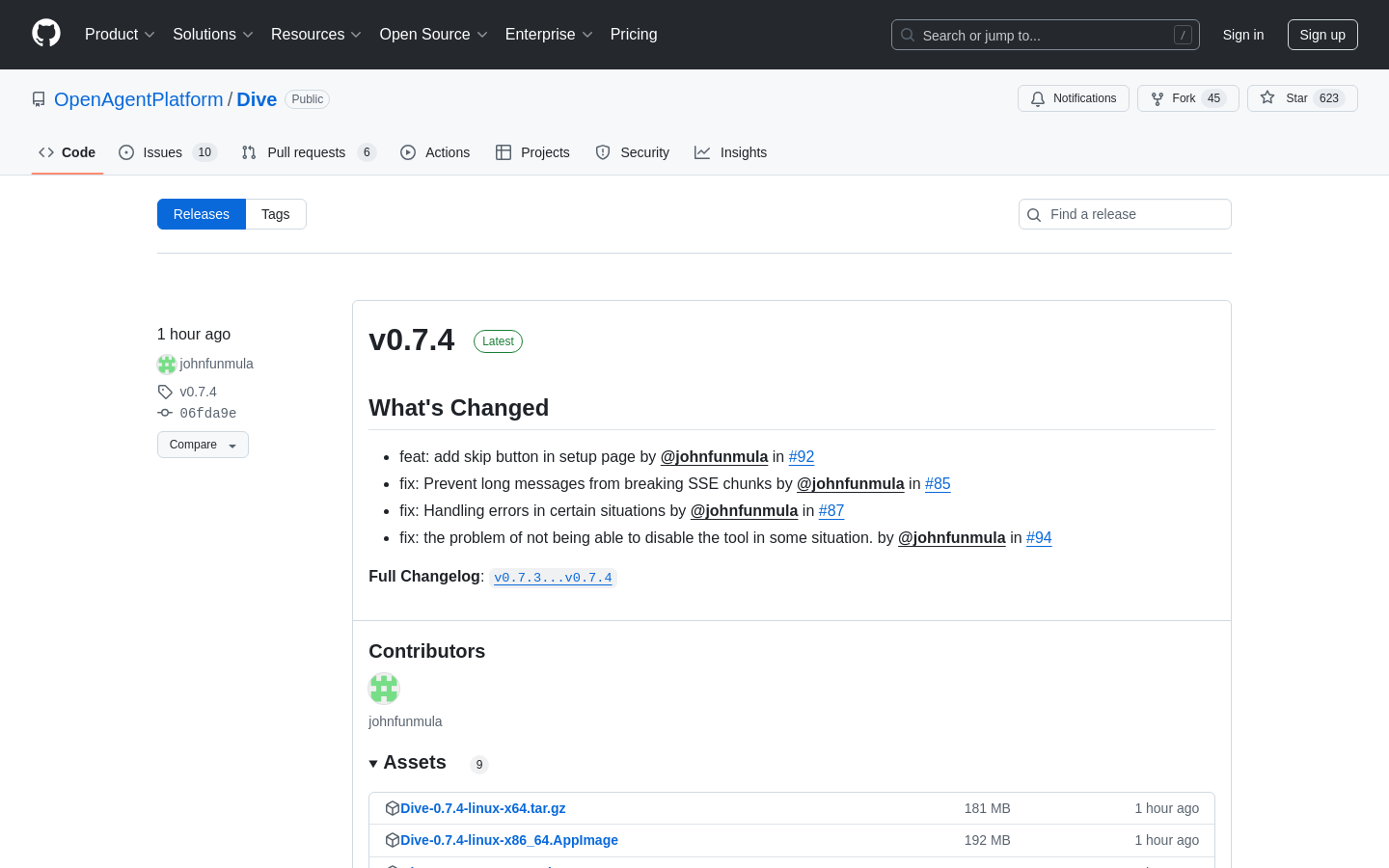The image size is (1389, 868).
Task: View commit 06fda9e
Action: (207, 413)
